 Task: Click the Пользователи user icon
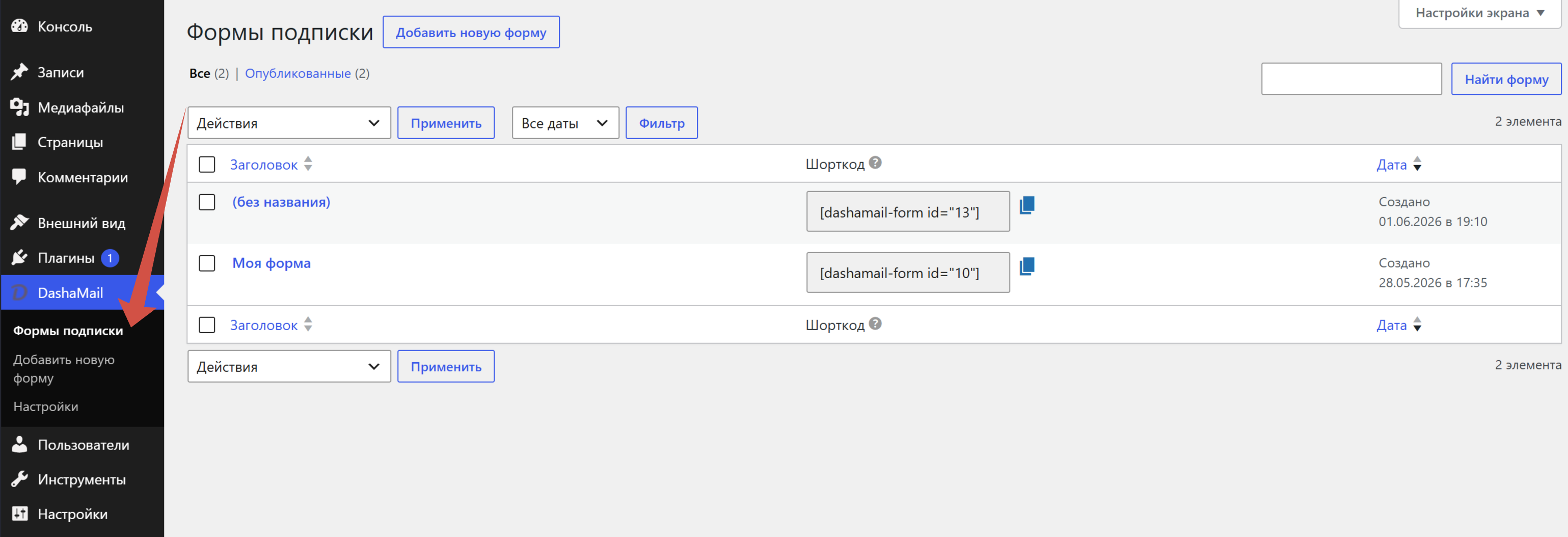(19, 444)
